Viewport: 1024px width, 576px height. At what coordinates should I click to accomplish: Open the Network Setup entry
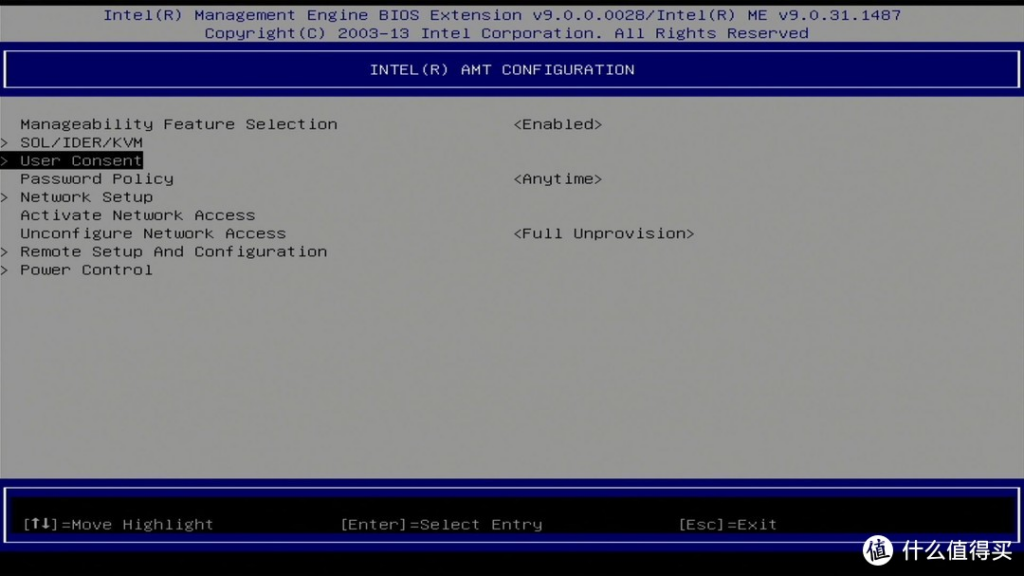click(x=86, y=198)
